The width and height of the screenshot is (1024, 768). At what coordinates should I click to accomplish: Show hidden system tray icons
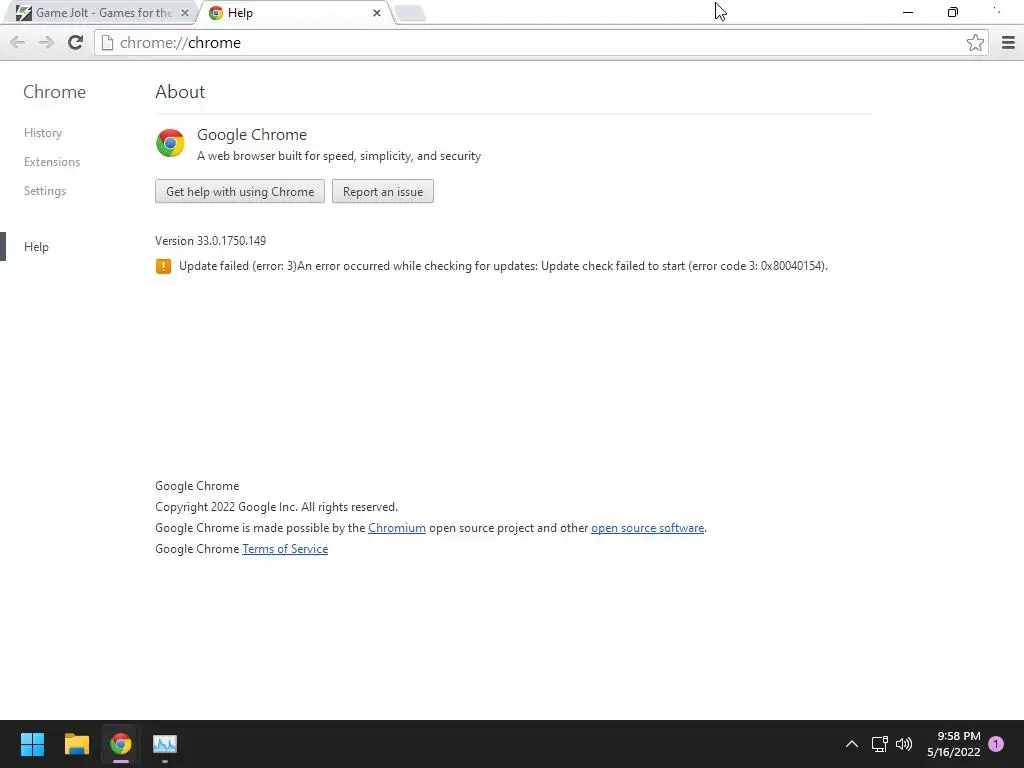pyautogui.click(x=852, y=744)
